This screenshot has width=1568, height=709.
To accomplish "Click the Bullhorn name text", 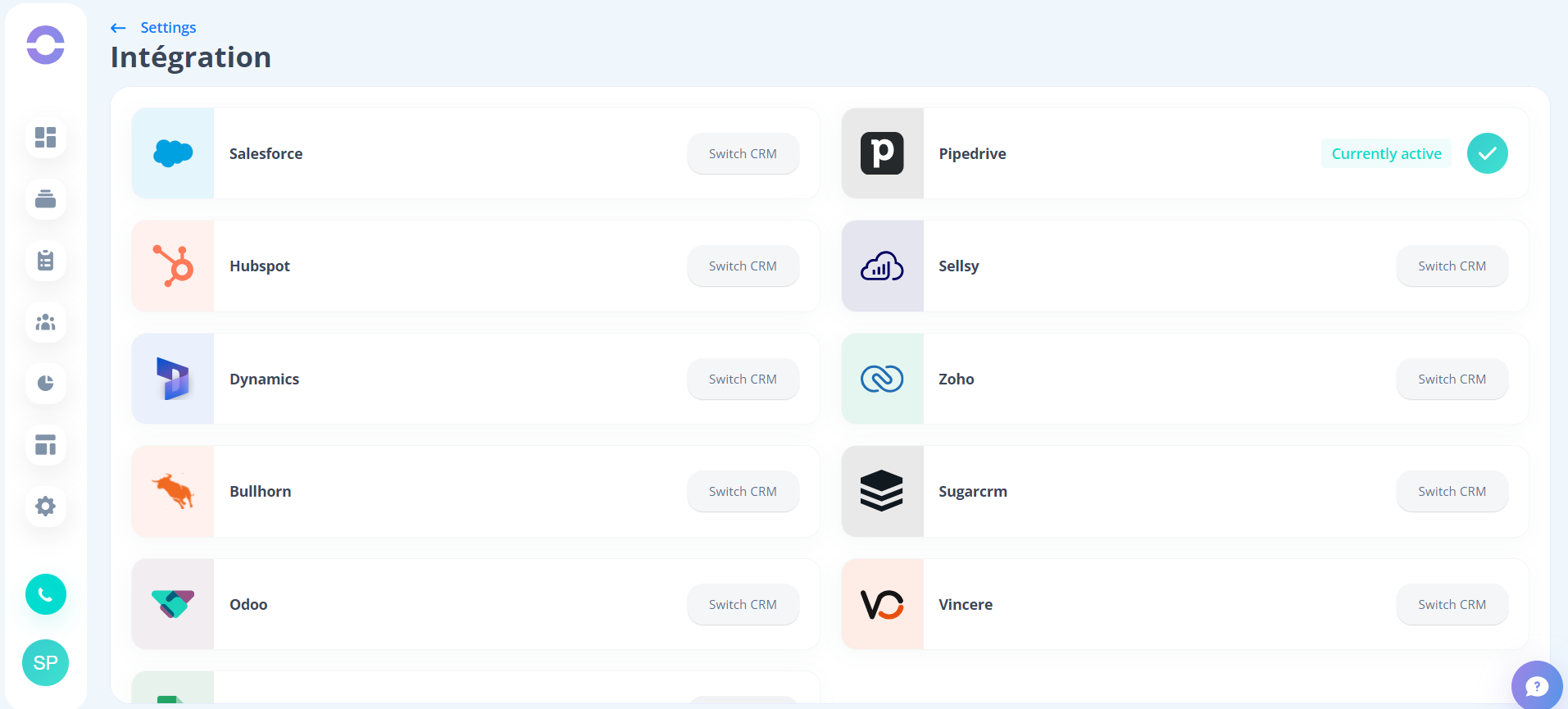I will [261, 491].
